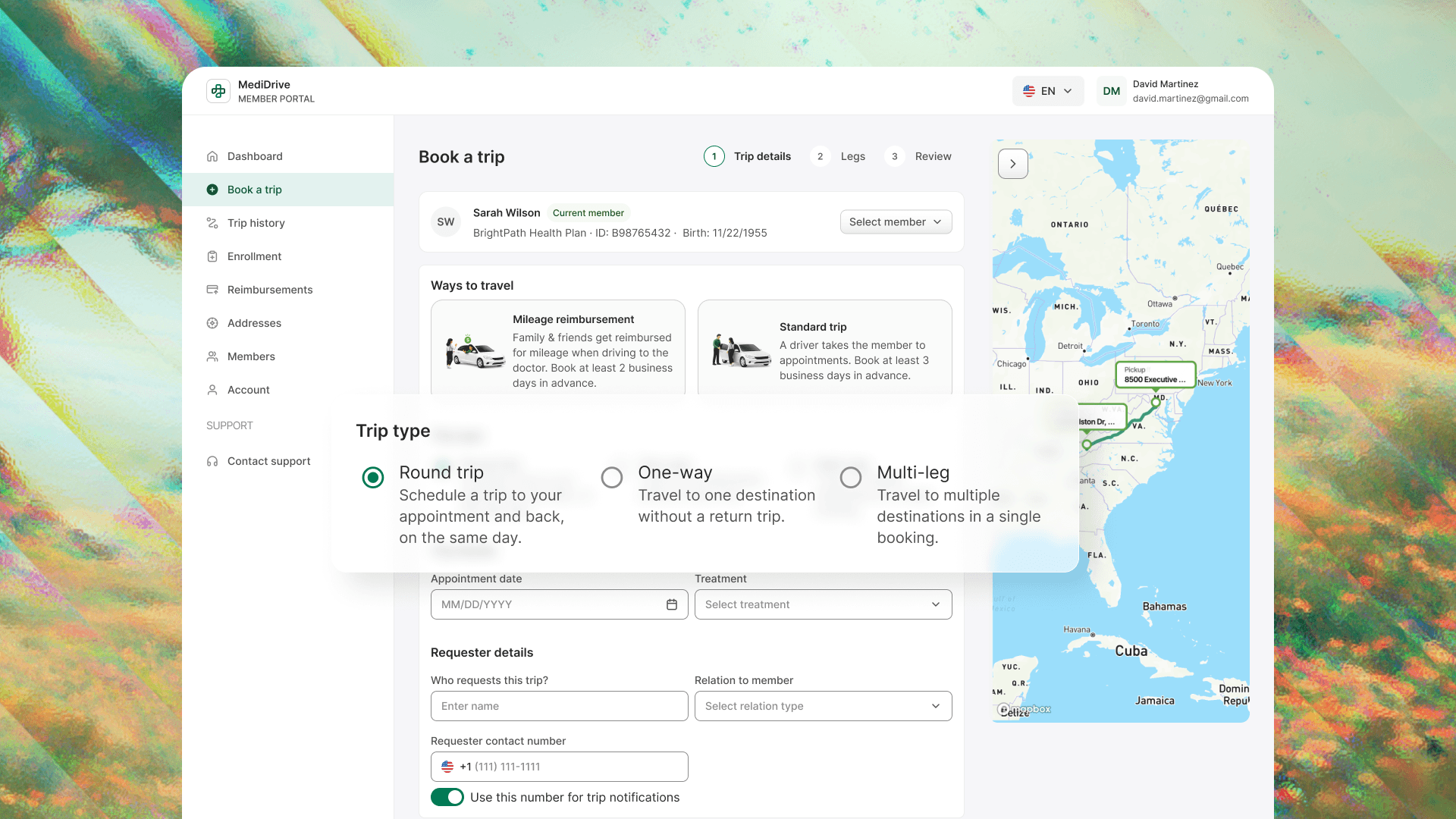This screenshot has height=819, width=1456.
Task: Click the mapbox attribution logo
Action: pos(1025,709)
